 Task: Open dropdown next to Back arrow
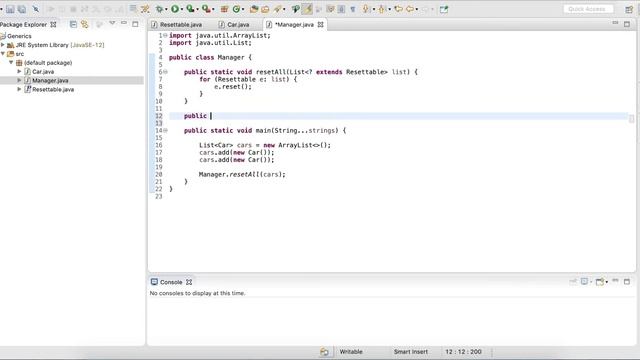(x=417, y=9)
